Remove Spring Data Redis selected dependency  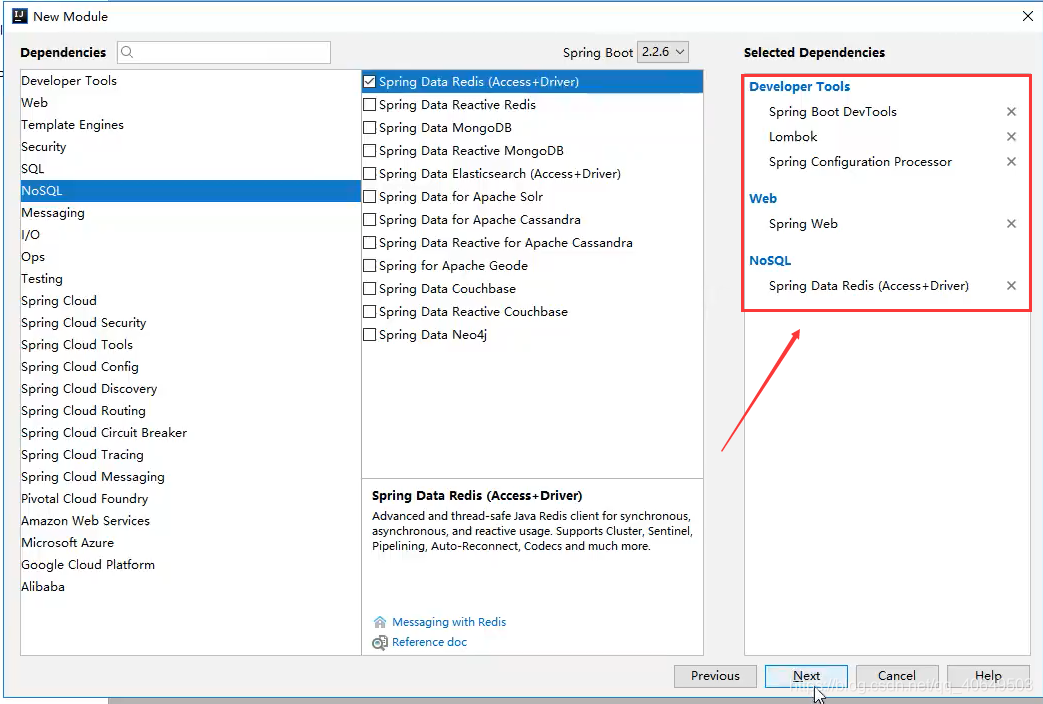1011,285
